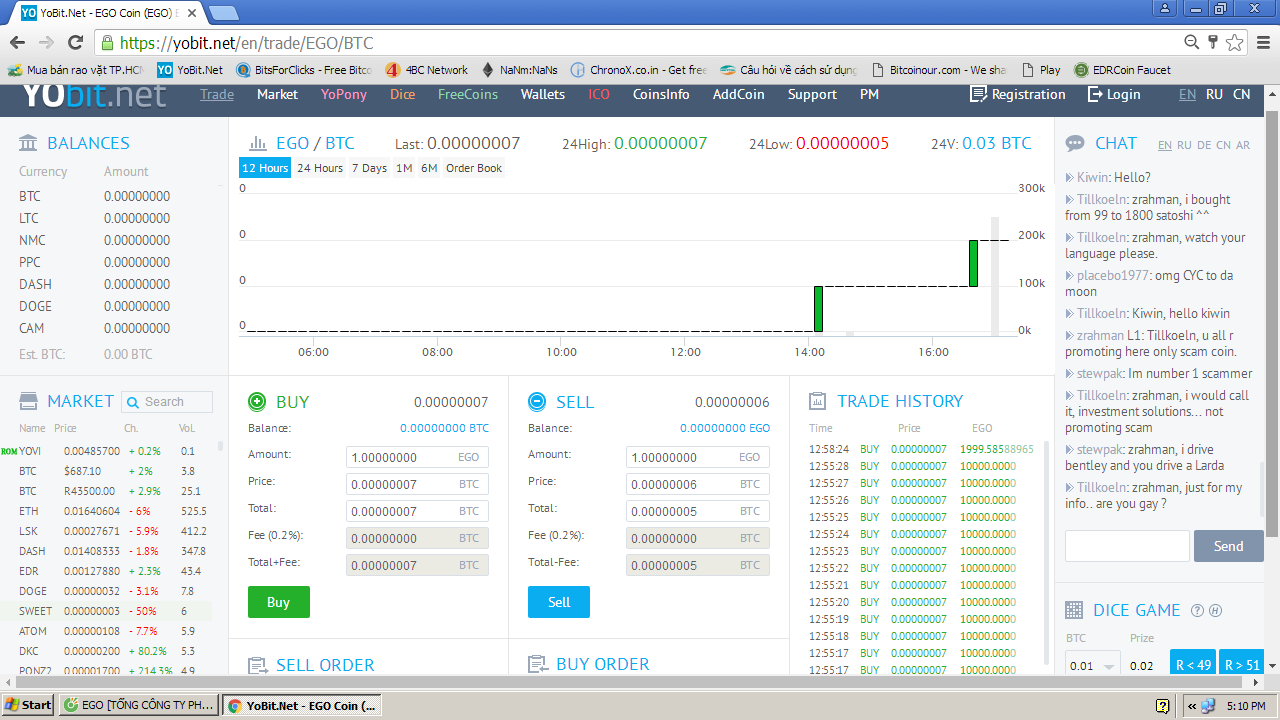The width and height of the screenshot is (1280, 720).
Task: Select the SWEET row in market list
Action: tap(108, 611)
